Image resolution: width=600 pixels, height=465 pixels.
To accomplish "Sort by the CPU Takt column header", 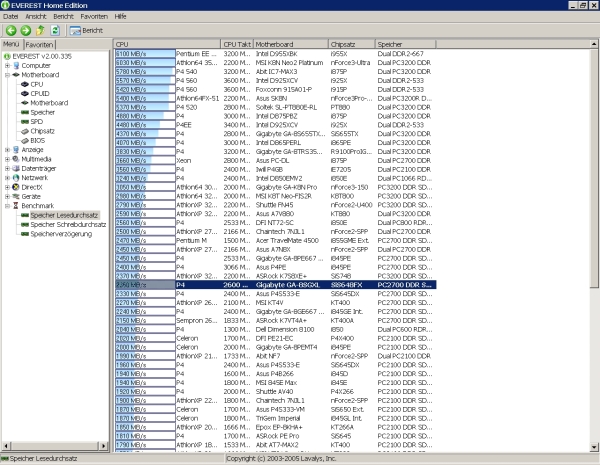I will [237, 44].
